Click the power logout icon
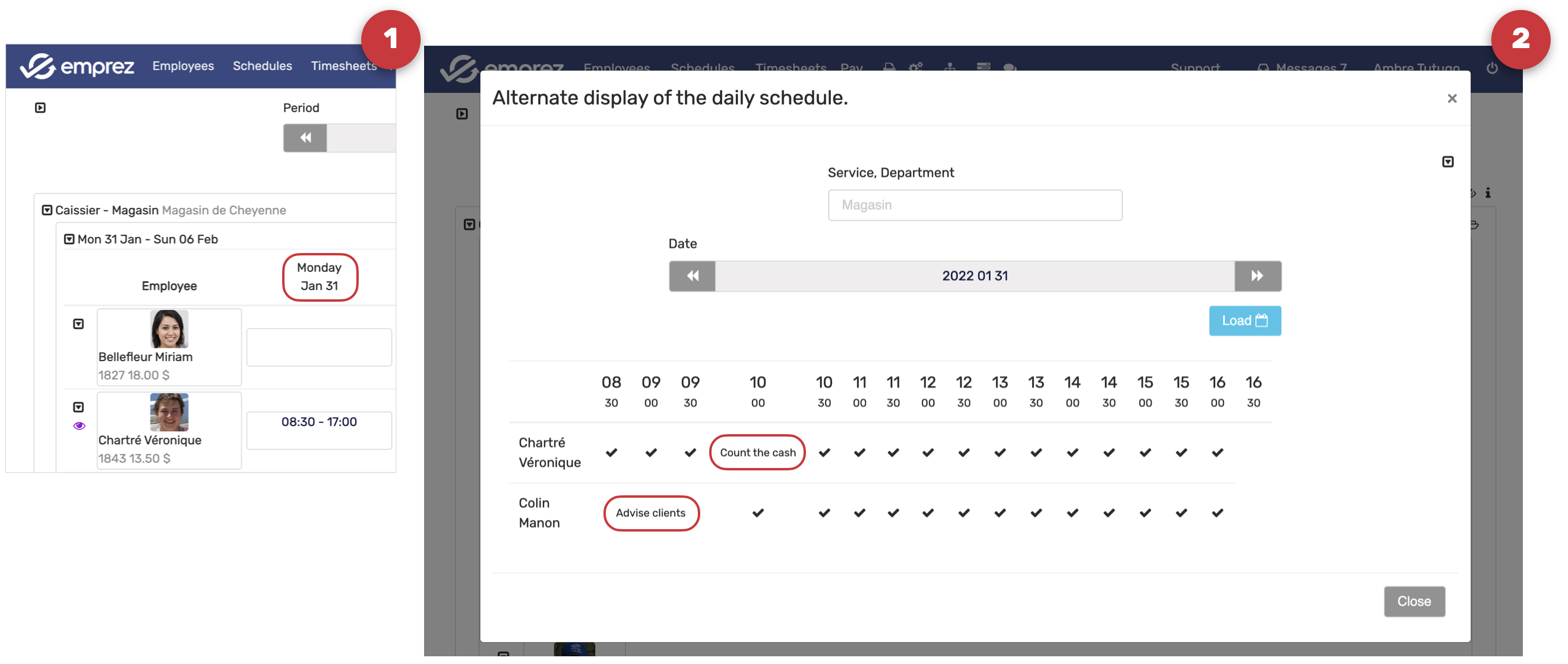This screenshot has width=1568, height=664. click(1491, 68)
